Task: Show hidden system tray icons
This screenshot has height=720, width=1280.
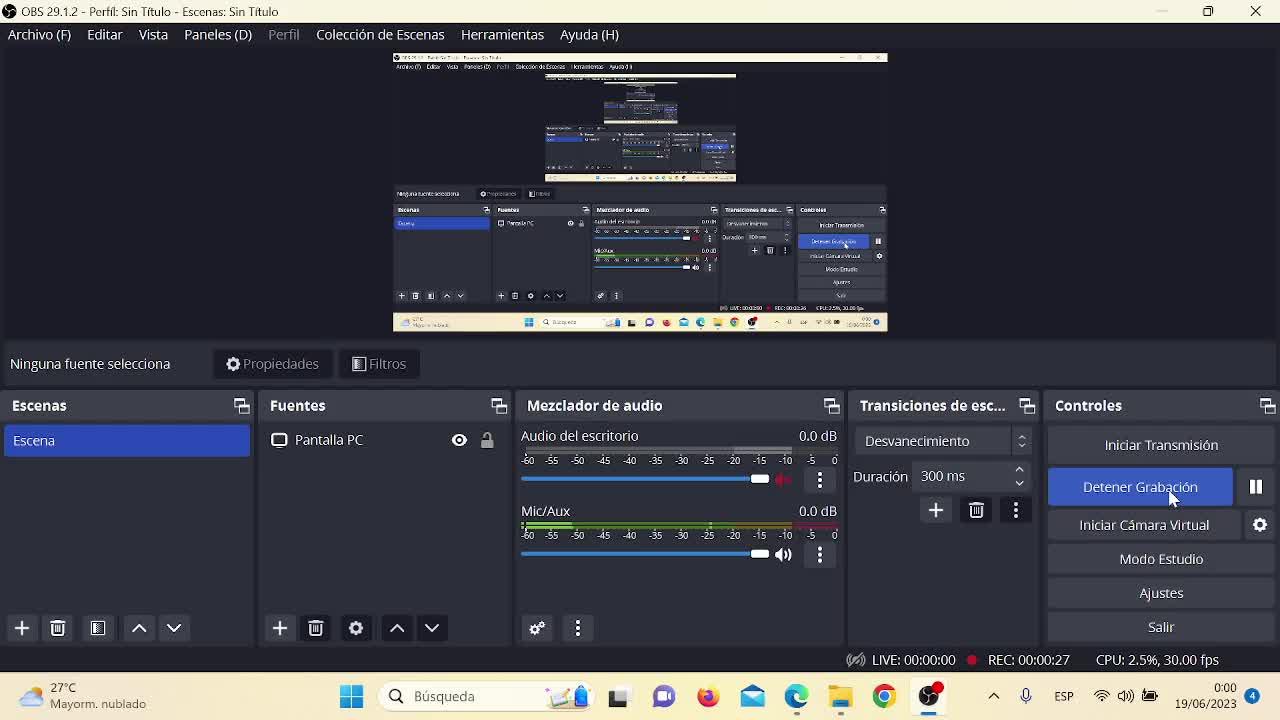Action: tap(993, 696)
